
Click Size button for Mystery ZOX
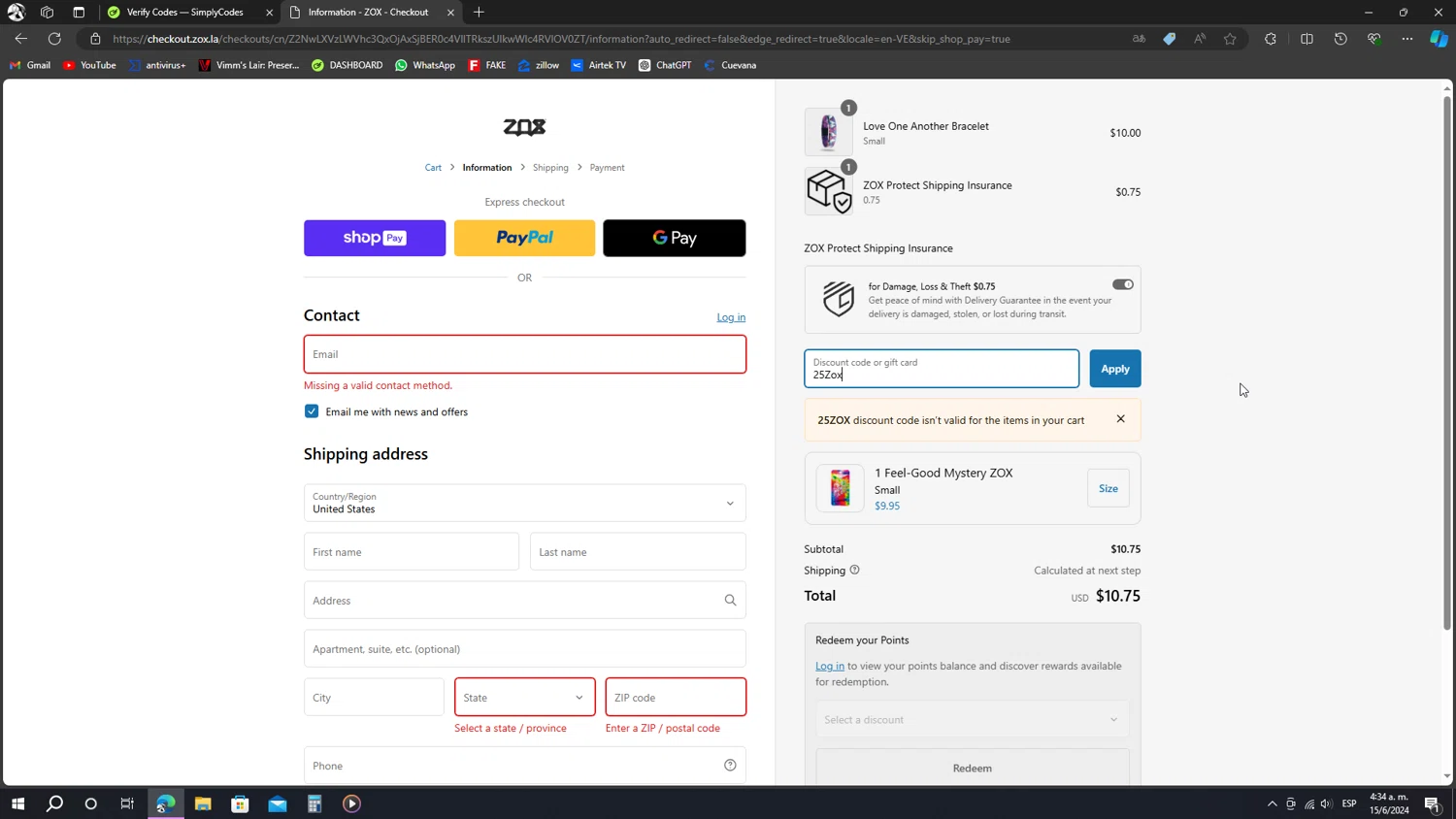pyautogui.click(x=1108, y=488)
